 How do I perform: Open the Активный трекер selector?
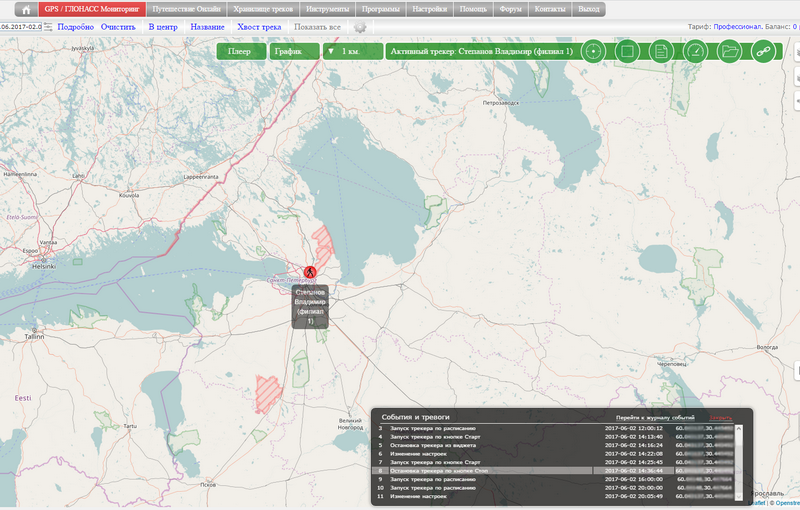480,50
